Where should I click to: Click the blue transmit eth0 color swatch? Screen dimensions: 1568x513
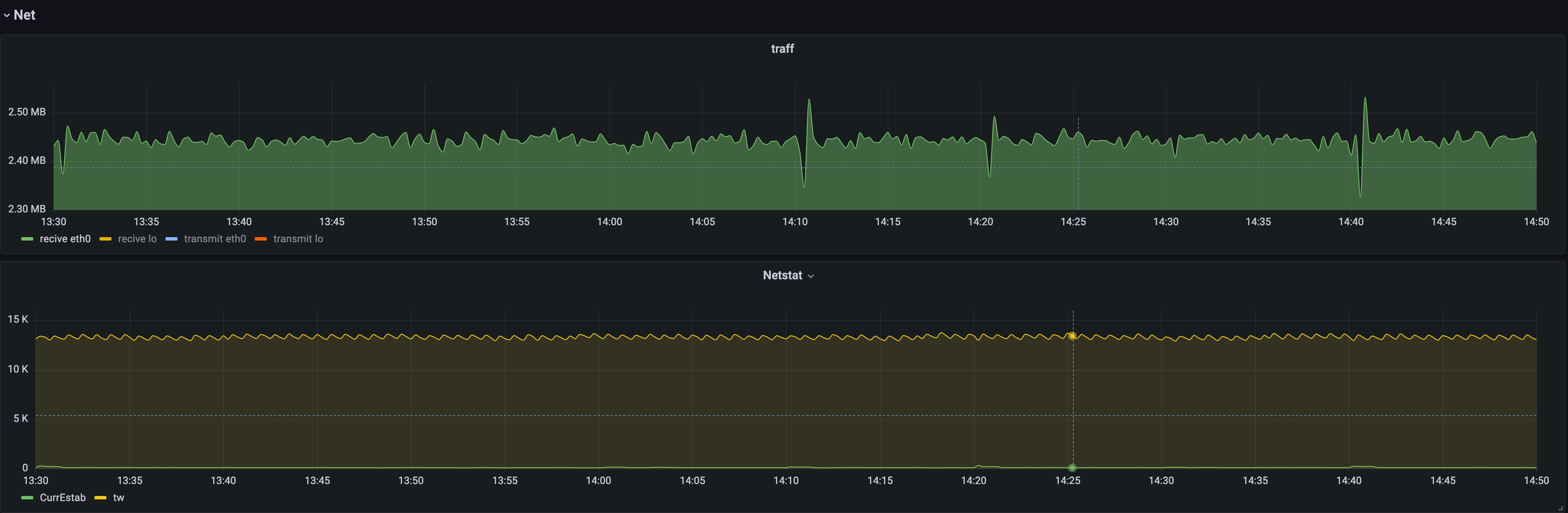click(x=171, y=239)
